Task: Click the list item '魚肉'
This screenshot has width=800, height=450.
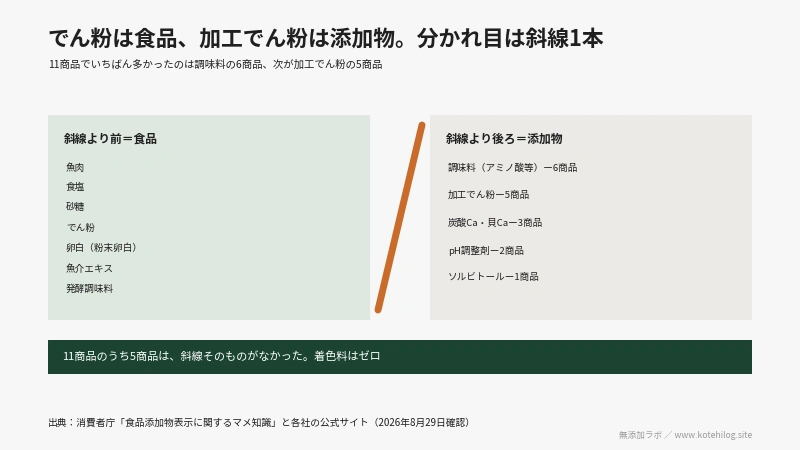Action: pyautogui.click(x=75, y=167)
